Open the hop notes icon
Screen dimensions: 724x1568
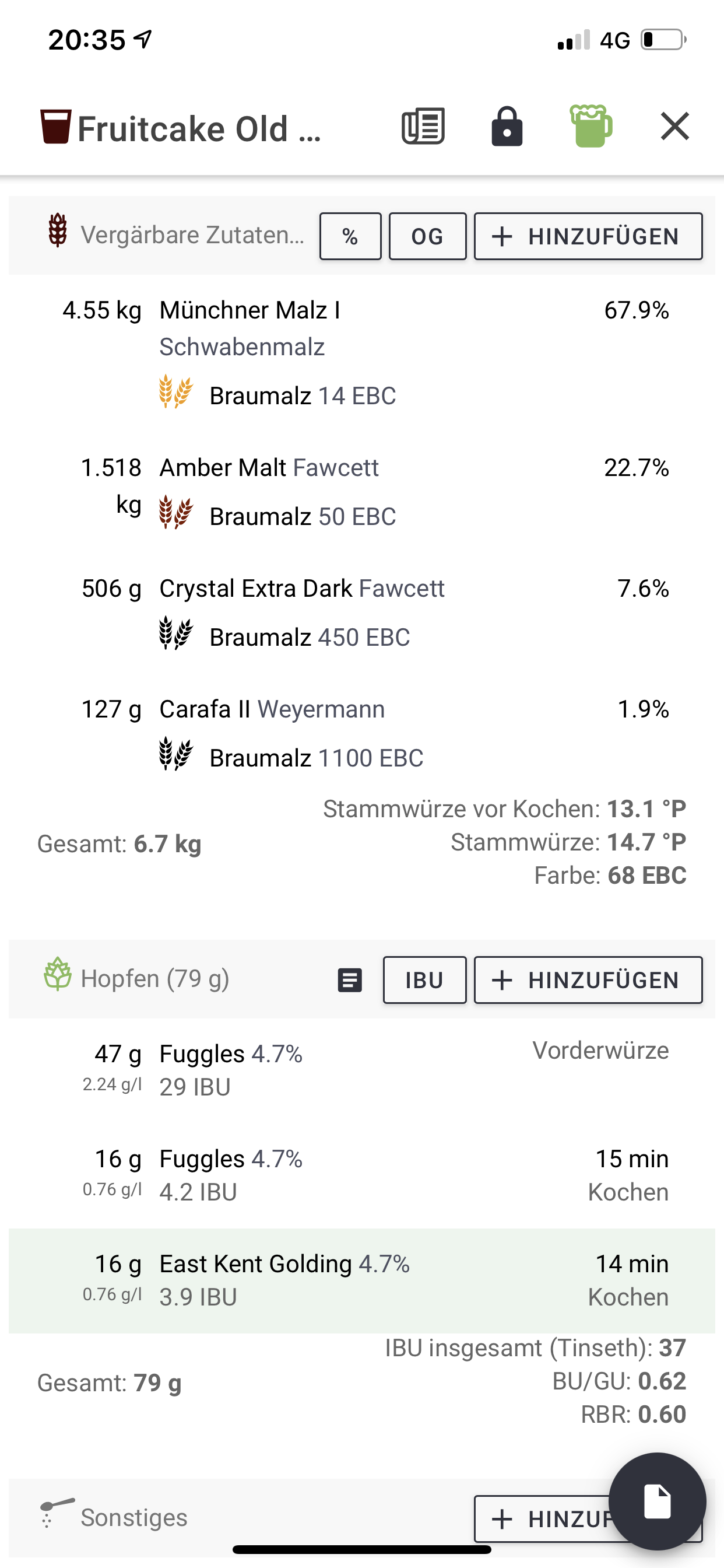tap(350, 980)
